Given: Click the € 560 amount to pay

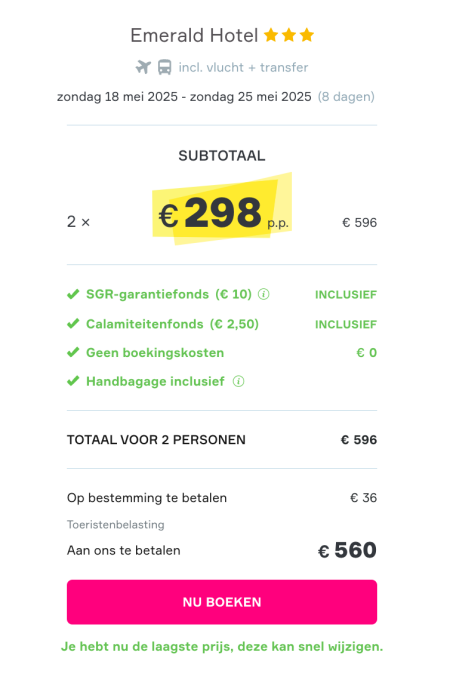Looking at the screenshot, I should (347, 550).
